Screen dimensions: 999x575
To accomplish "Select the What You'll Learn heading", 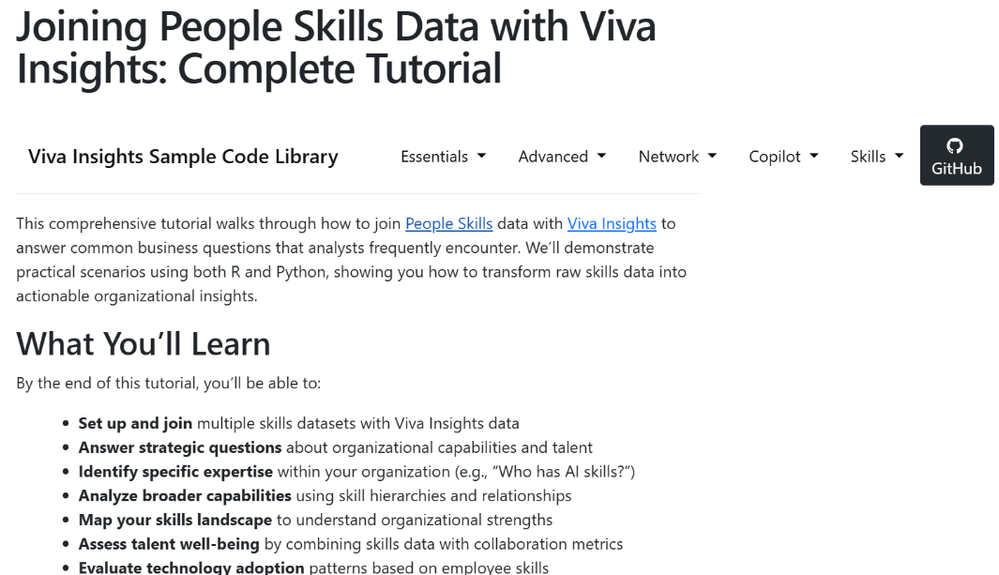I will click(x=143, y=344).
